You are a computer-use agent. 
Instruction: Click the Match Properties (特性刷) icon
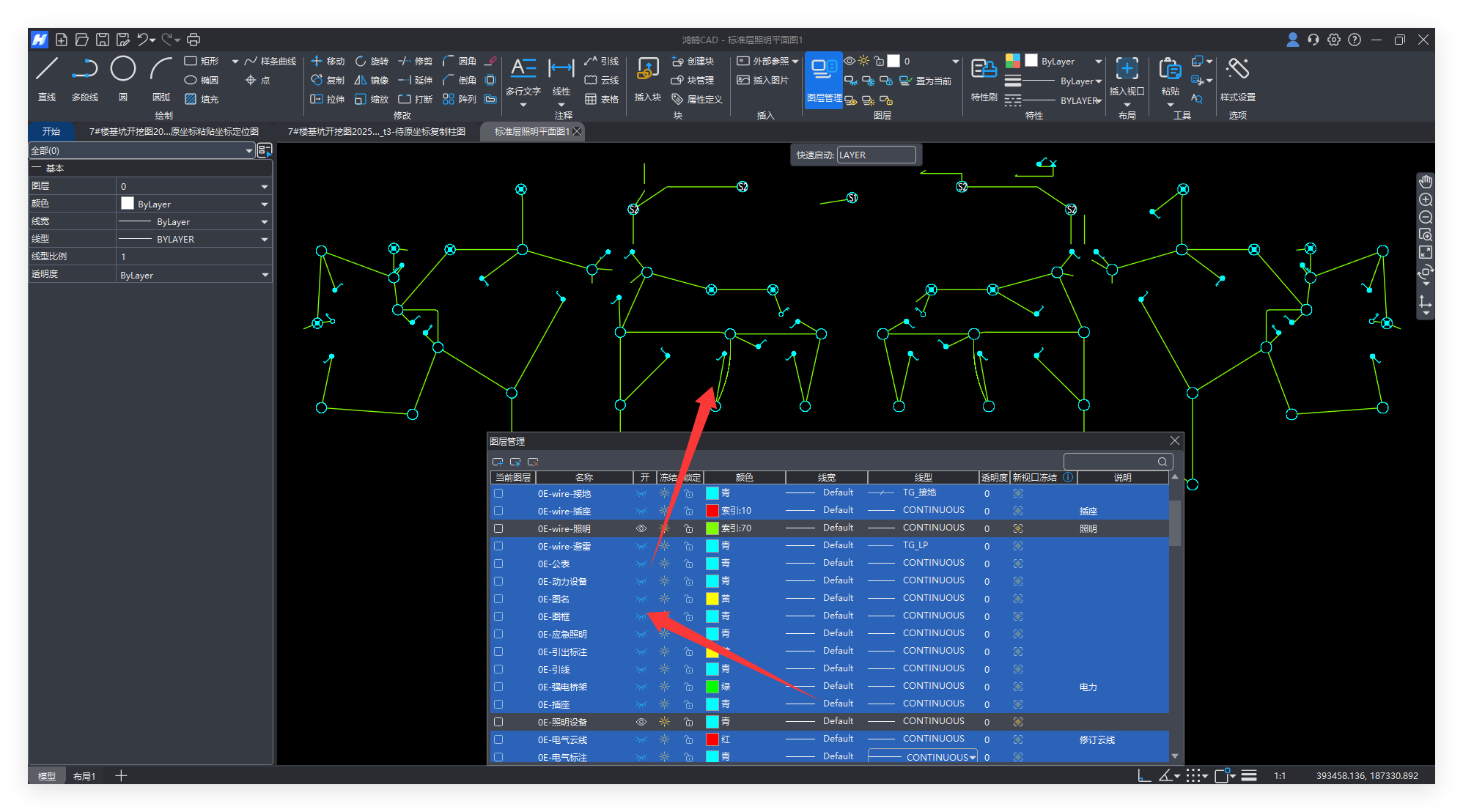click(984, 70)
